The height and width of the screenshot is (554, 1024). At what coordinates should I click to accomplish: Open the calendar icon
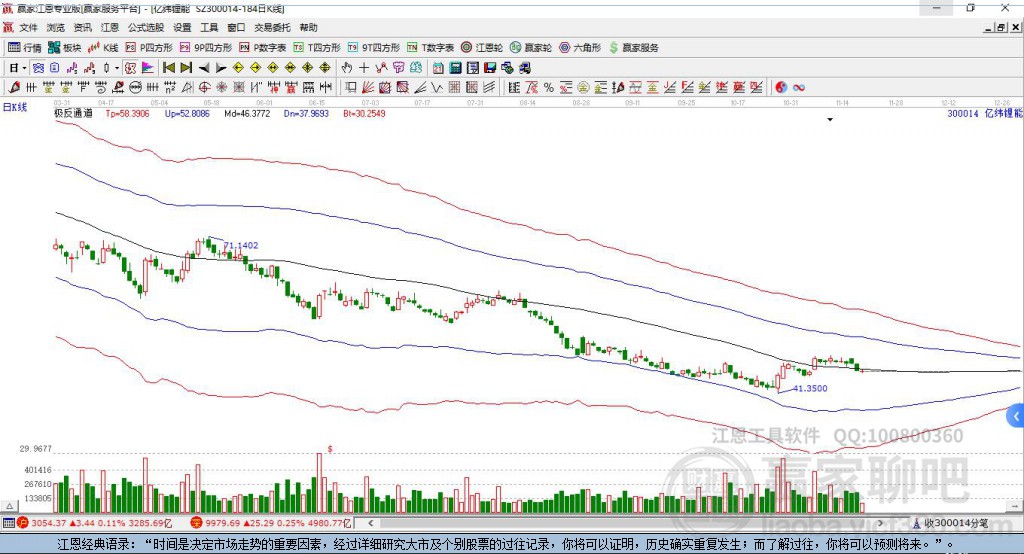point(438,68)
